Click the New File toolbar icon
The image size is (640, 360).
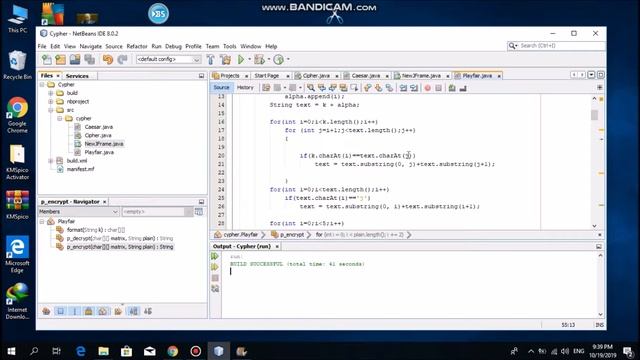47,60
